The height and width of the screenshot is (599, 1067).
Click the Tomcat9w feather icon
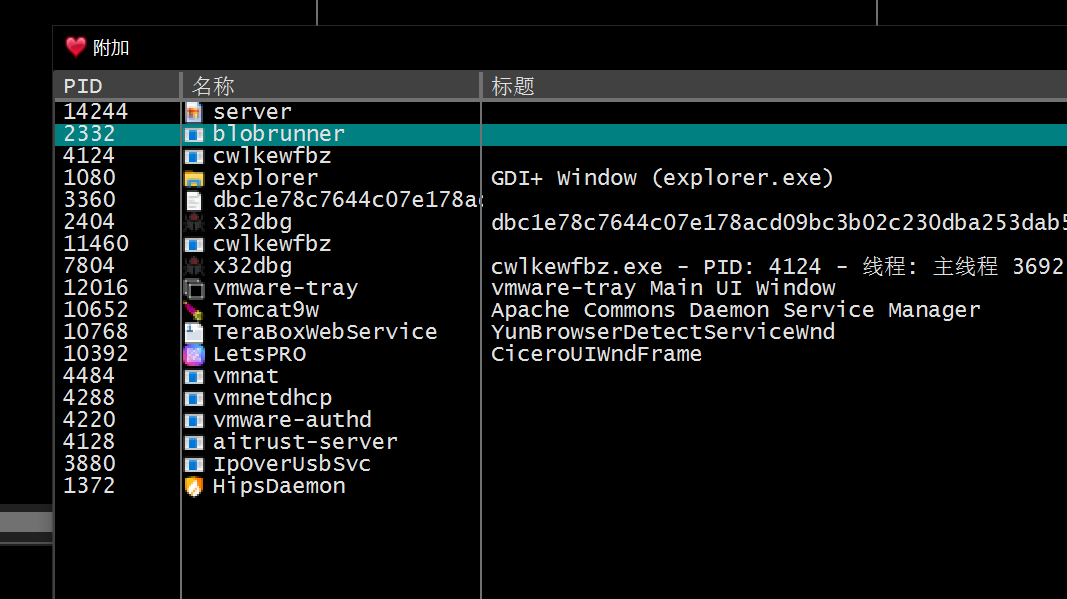click(194, 310)
